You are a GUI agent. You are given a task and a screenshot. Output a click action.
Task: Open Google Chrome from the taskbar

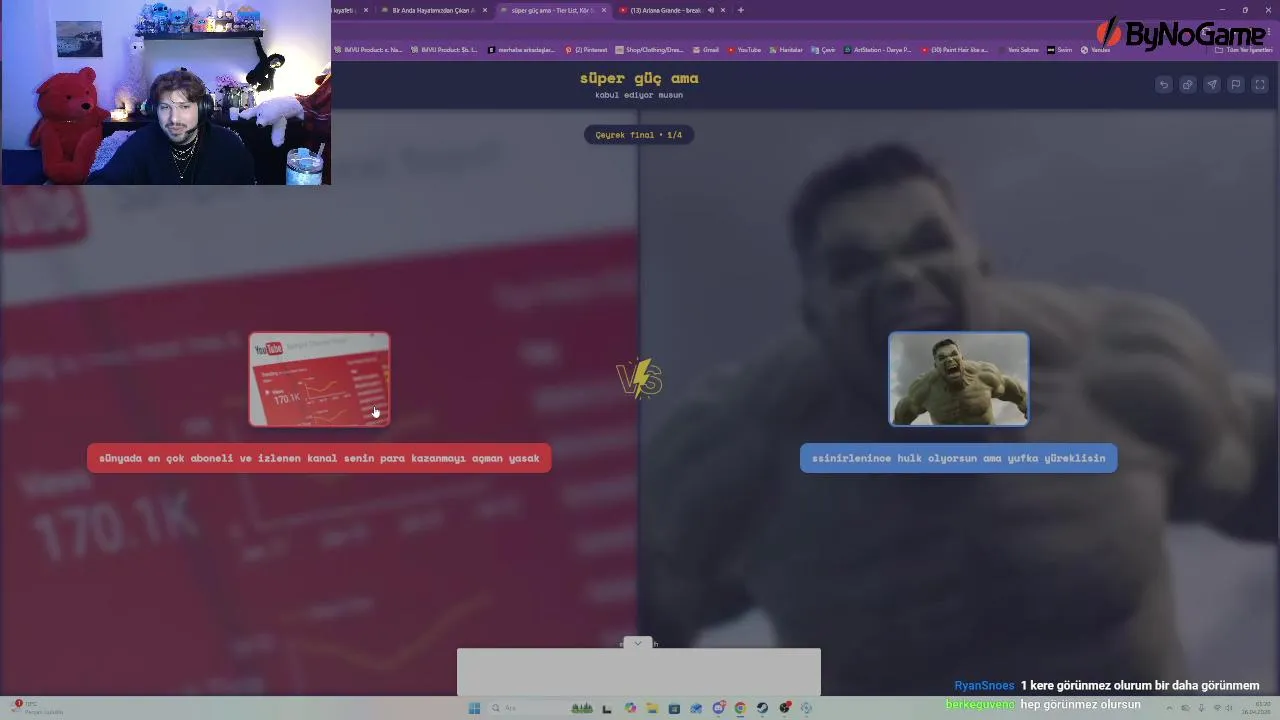pyautogui.click(x=740, y=708)
